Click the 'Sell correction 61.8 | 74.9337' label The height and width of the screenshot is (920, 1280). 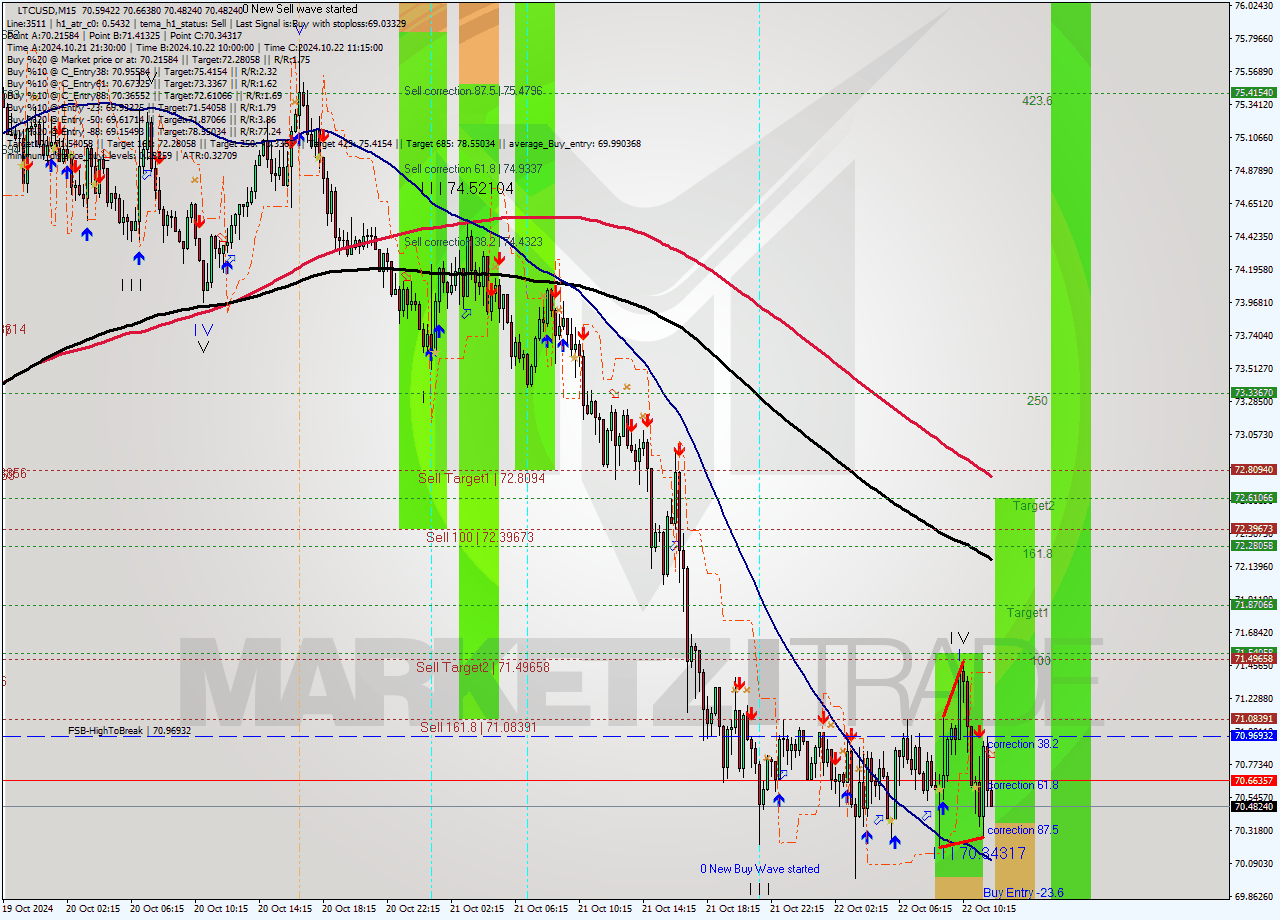[x=473, y=169]
